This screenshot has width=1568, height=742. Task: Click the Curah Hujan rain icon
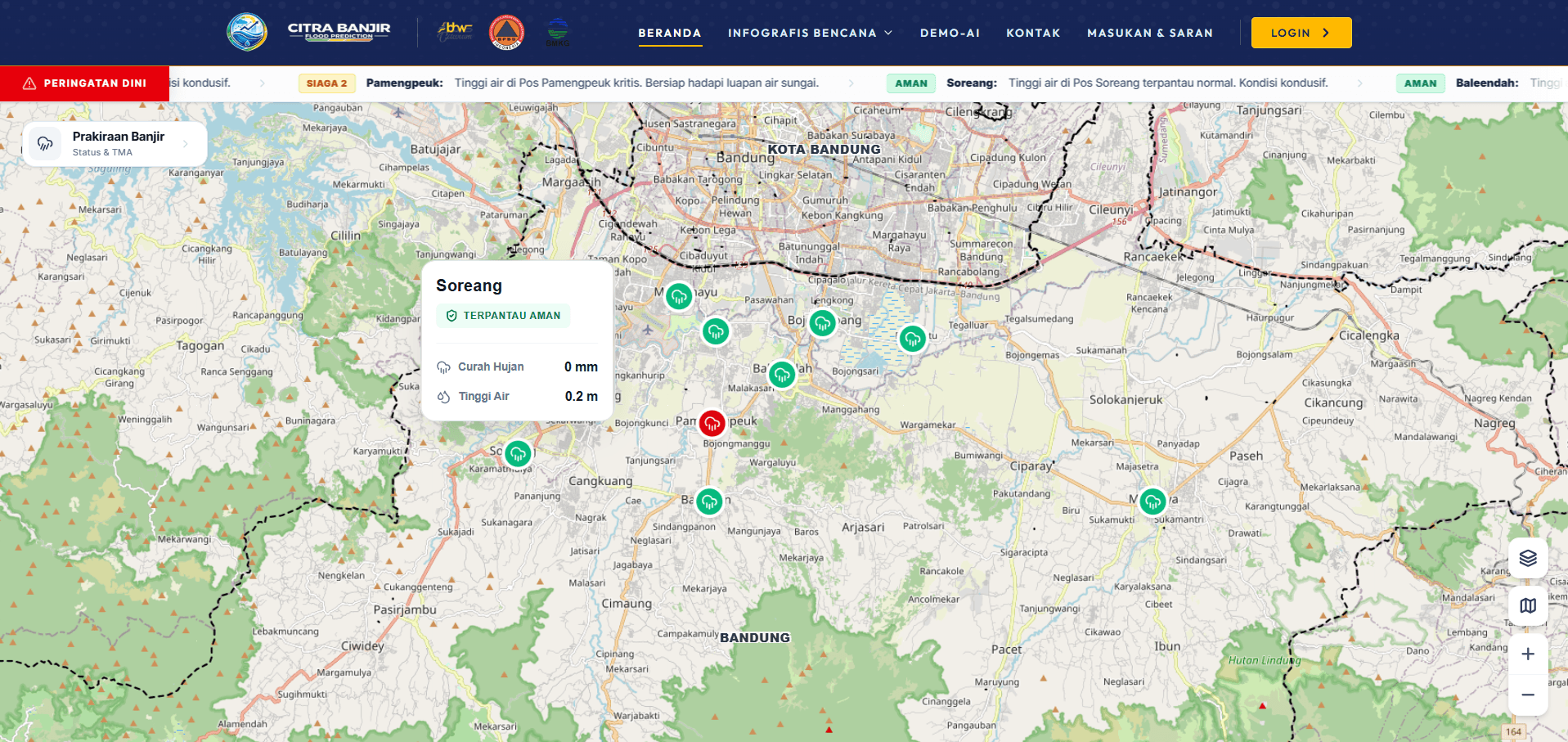[443, 367]
